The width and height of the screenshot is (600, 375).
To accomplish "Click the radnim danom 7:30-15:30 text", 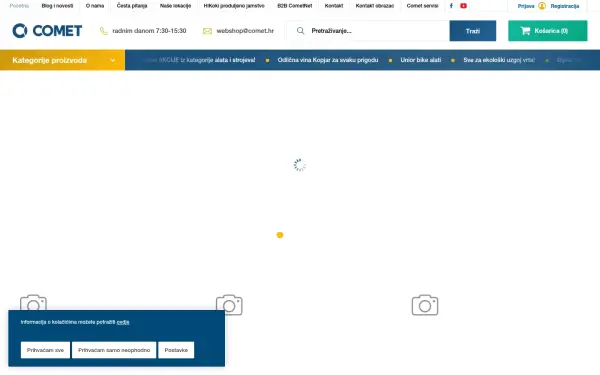I will pyautogui.click(x=149, y=31).
